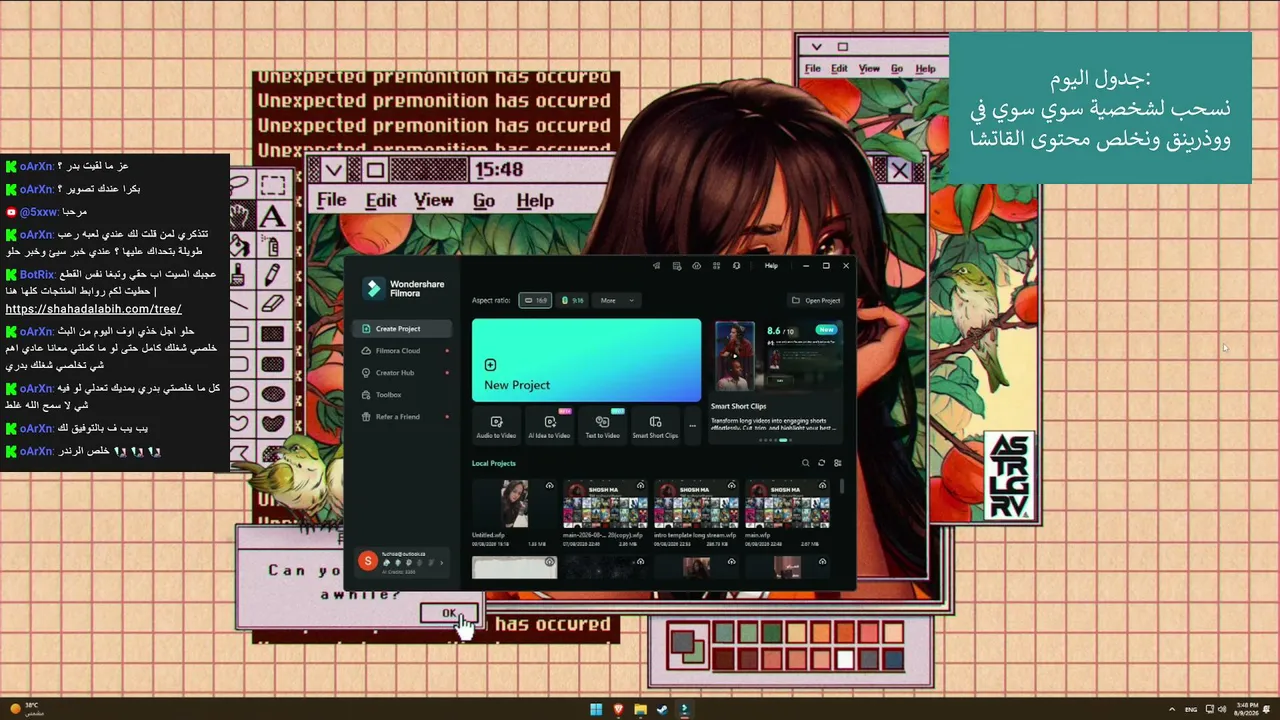
Task: Launch the AI Idea to Video tool
Action: pyautogui.click(x=550, y=427)
